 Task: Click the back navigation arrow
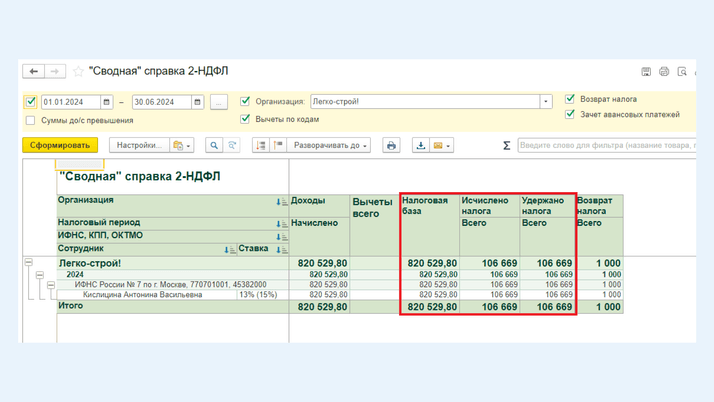point(33,72)
